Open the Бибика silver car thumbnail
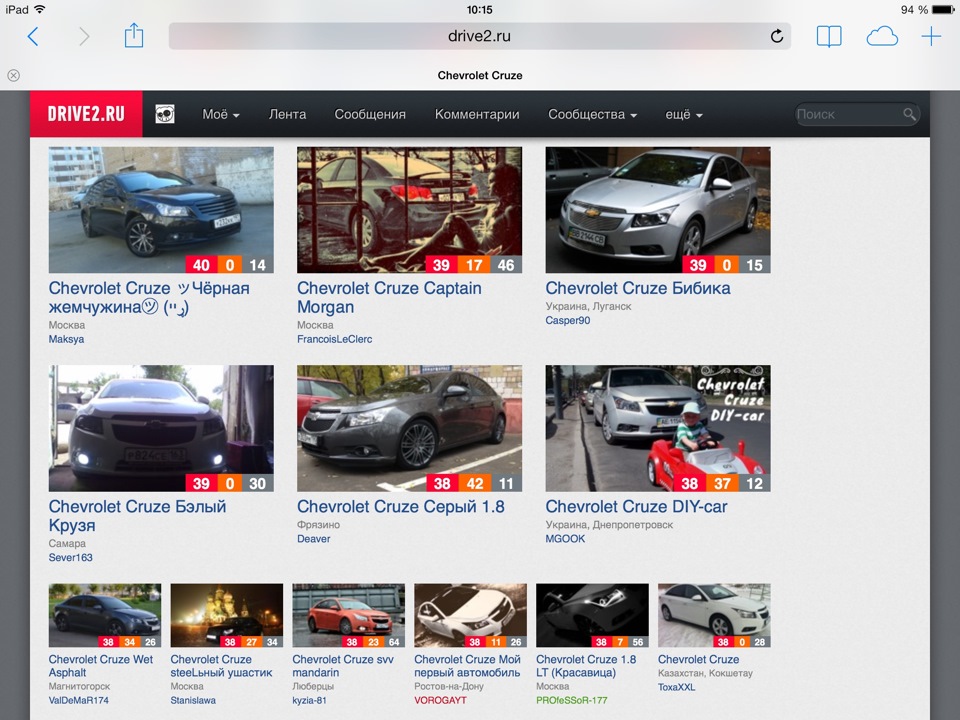960x720 pixels. (x=658, y=209)
